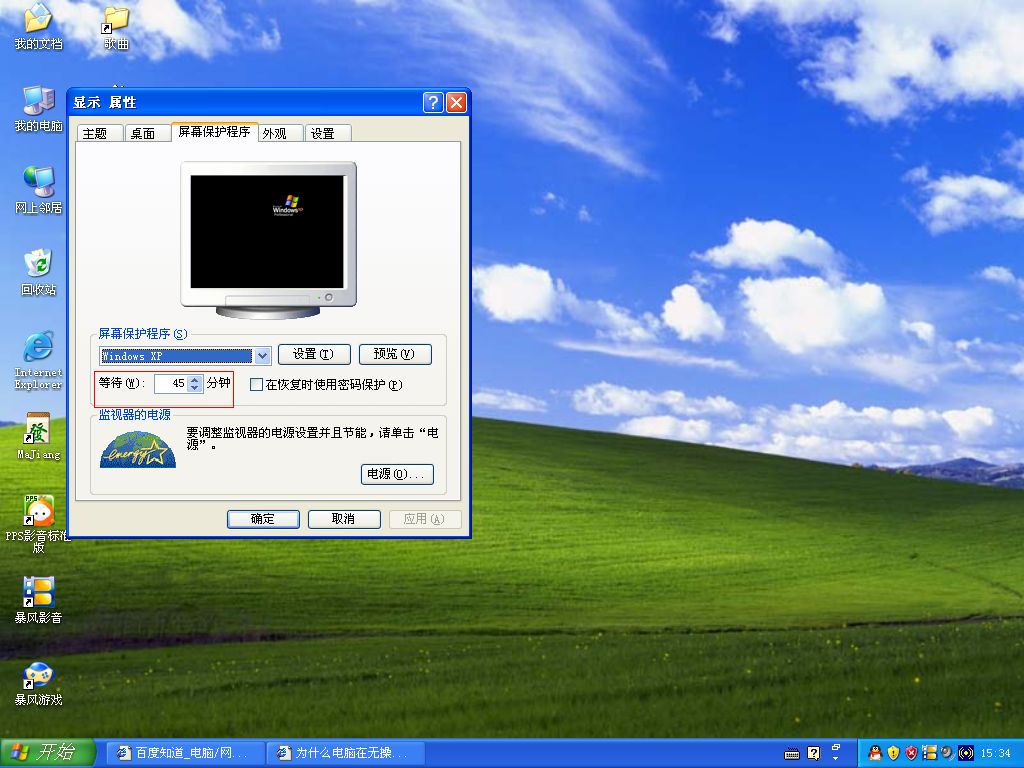This screenshot has height=768, width=1024.
Task: Click the keyboard language bar icon
Action: click(x=792, y=754)
